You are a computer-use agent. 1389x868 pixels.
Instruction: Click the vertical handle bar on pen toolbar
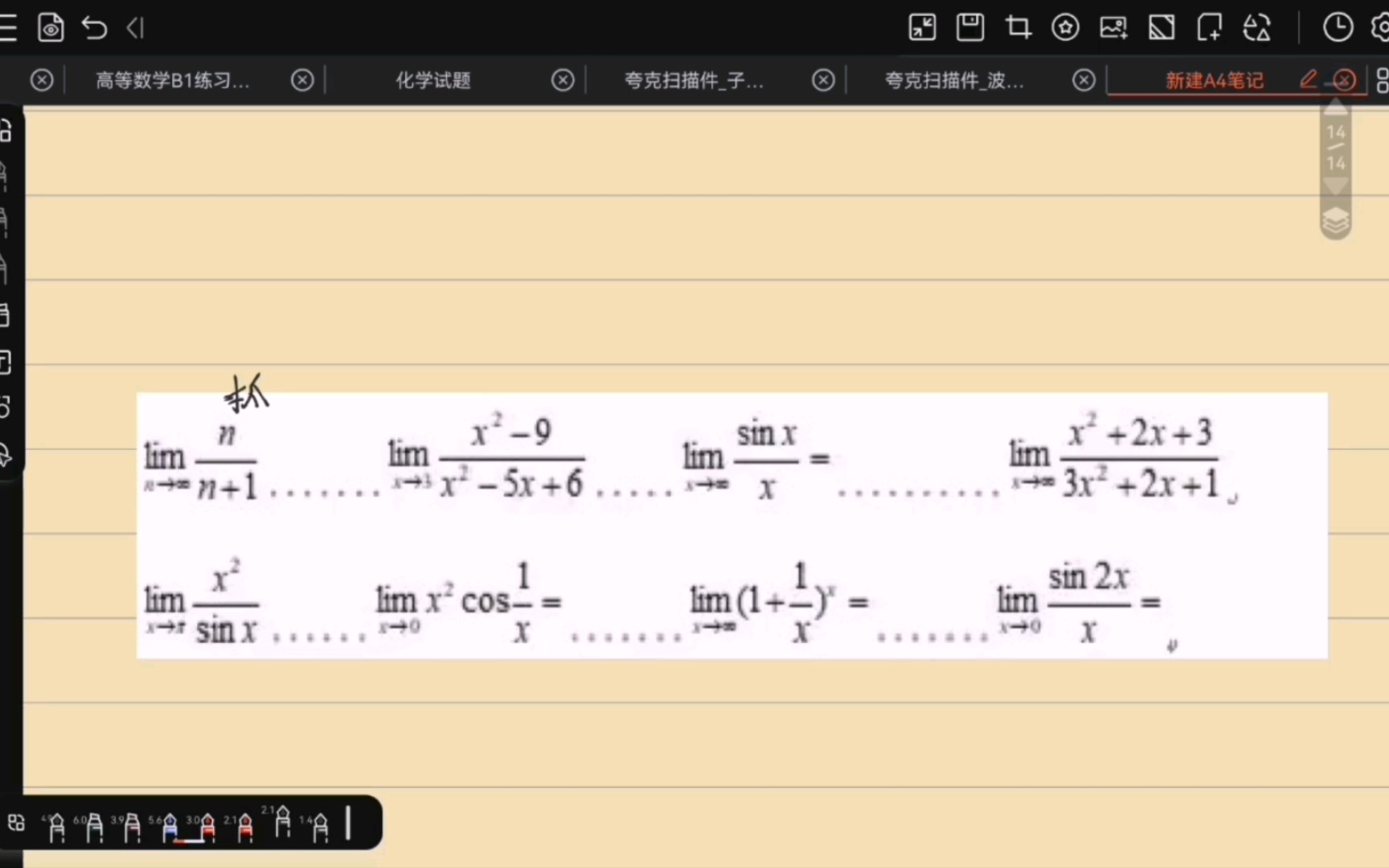(348, 822)
